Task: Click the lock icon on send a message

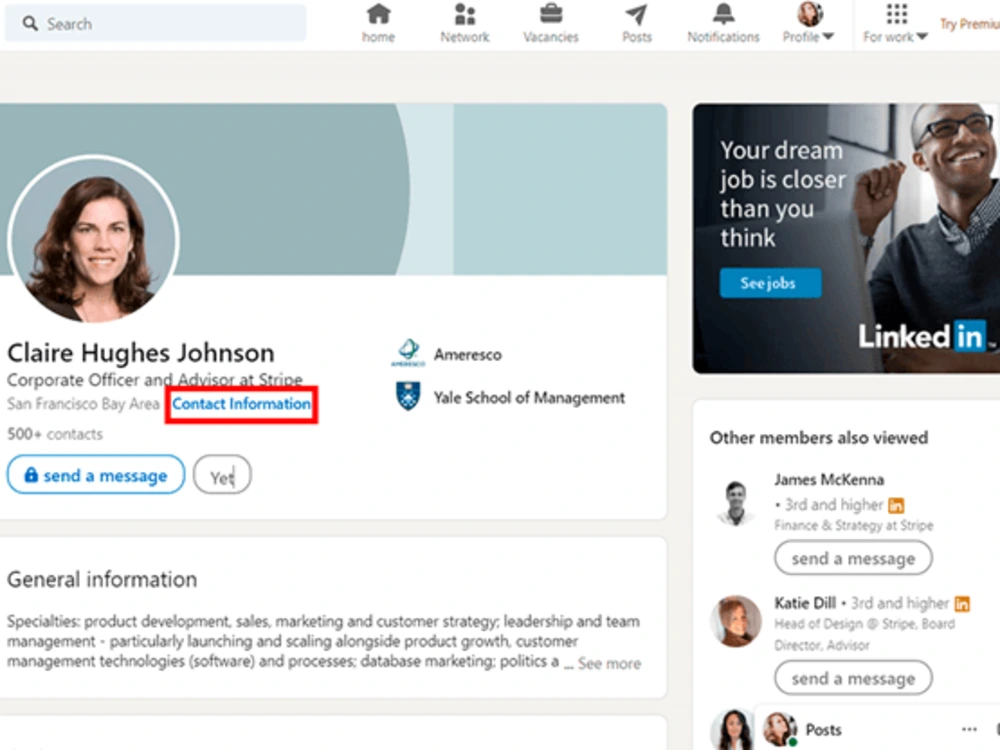Action: tap(31, 474)
